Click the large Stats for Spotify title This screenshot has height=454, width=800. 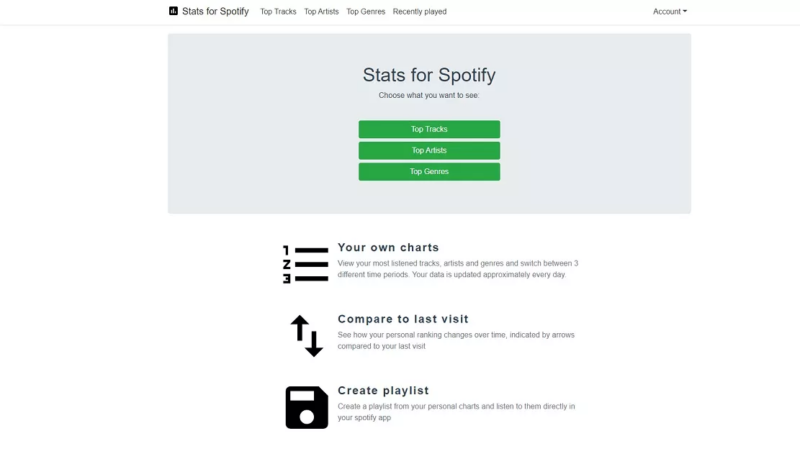(429, 75)
